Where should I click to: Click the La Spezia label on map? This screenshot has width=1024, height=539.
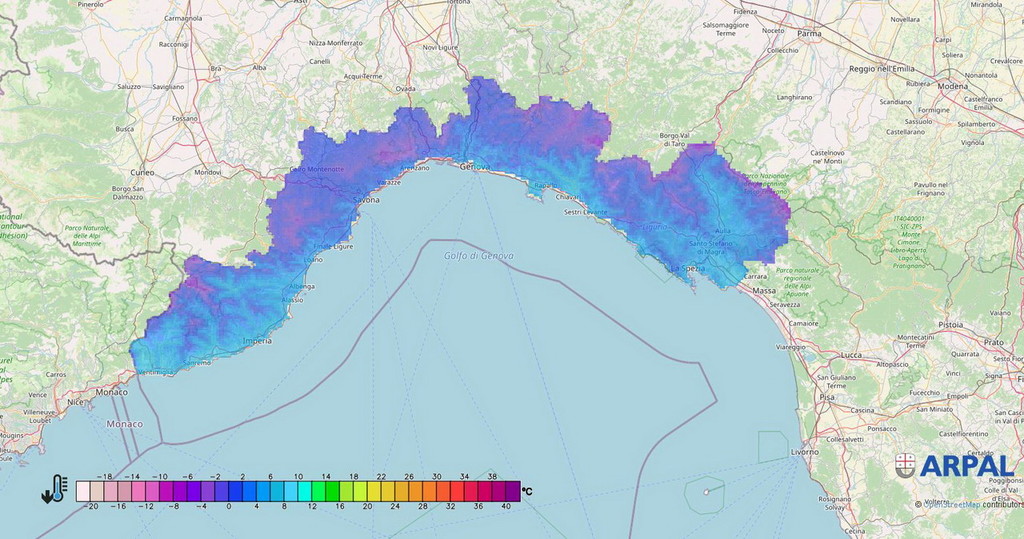tap(689, 269)
